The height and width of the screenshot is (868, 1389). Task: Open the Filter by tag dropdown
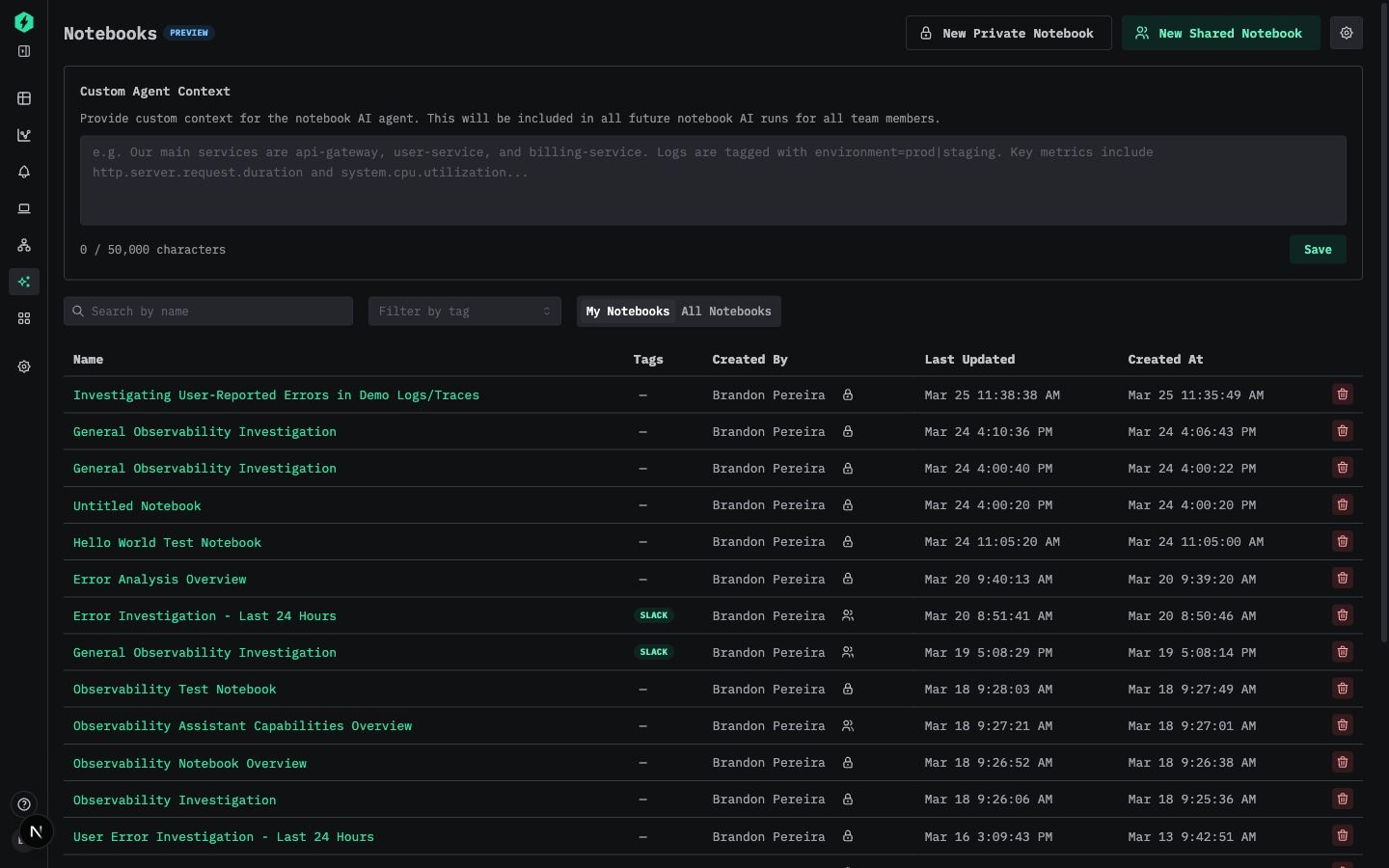click(464, 311)
